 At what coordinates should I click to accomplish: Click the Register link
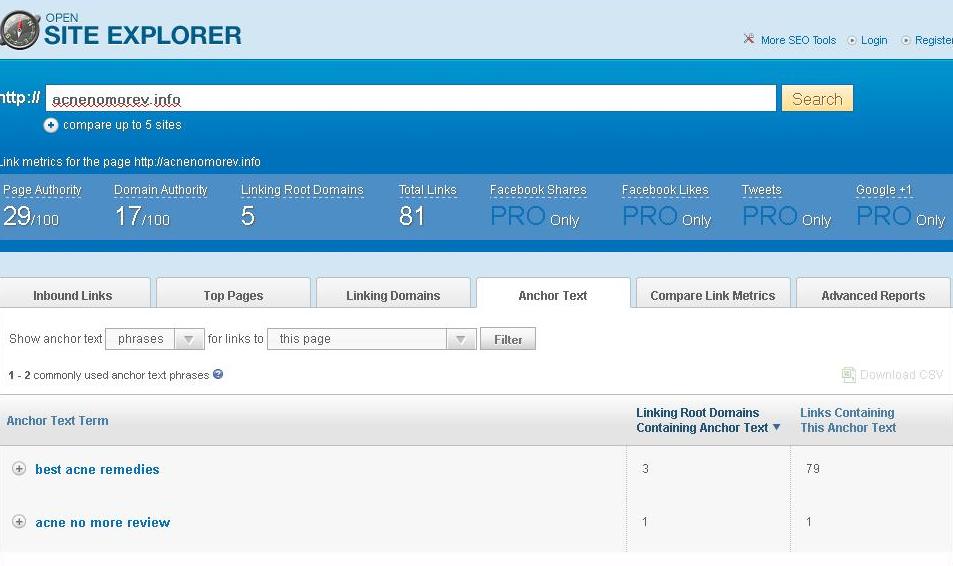934,40
